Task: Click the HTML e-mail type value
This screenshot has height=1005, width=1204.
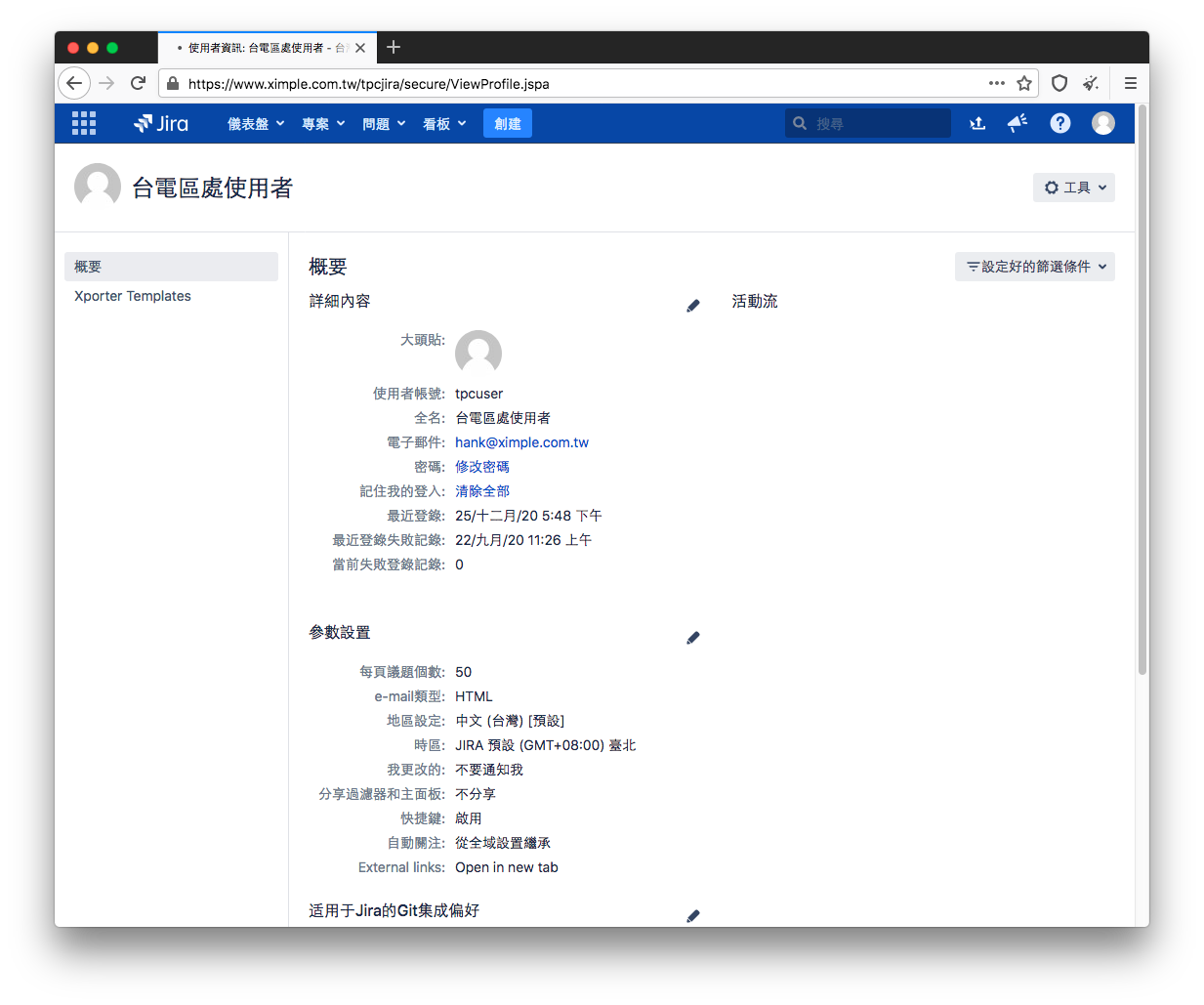Action: click(474, 696)
